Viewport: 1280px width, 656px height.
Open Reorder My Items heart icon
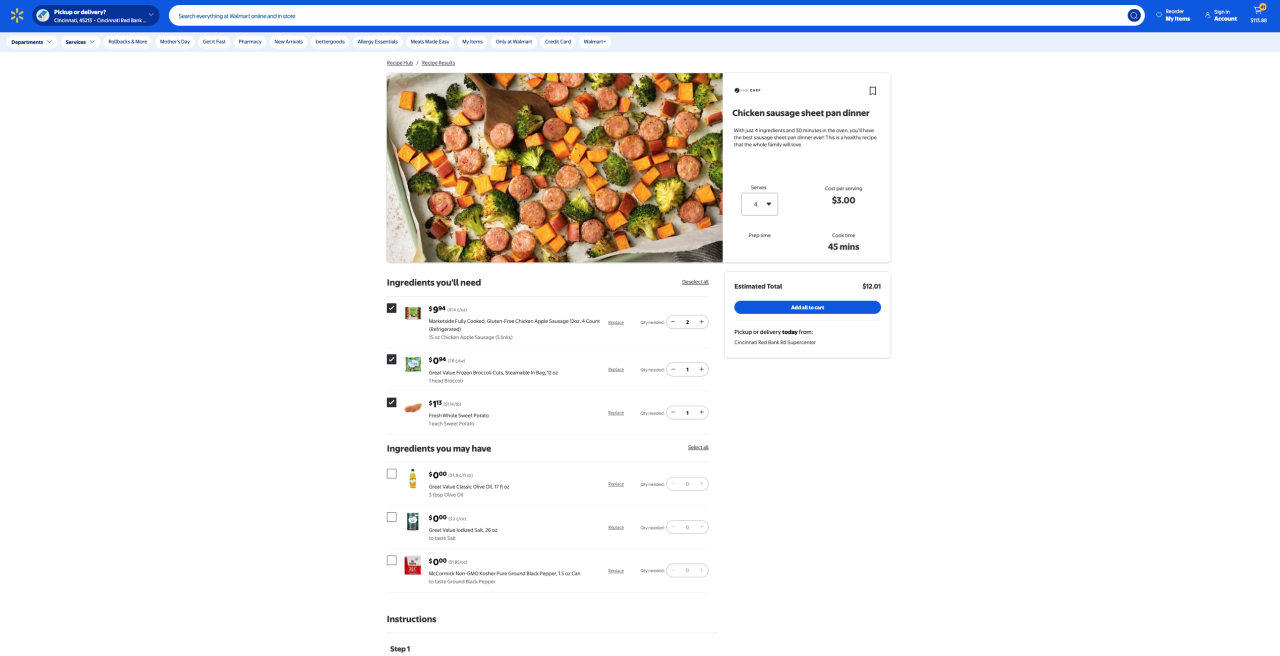[1159, 15]
